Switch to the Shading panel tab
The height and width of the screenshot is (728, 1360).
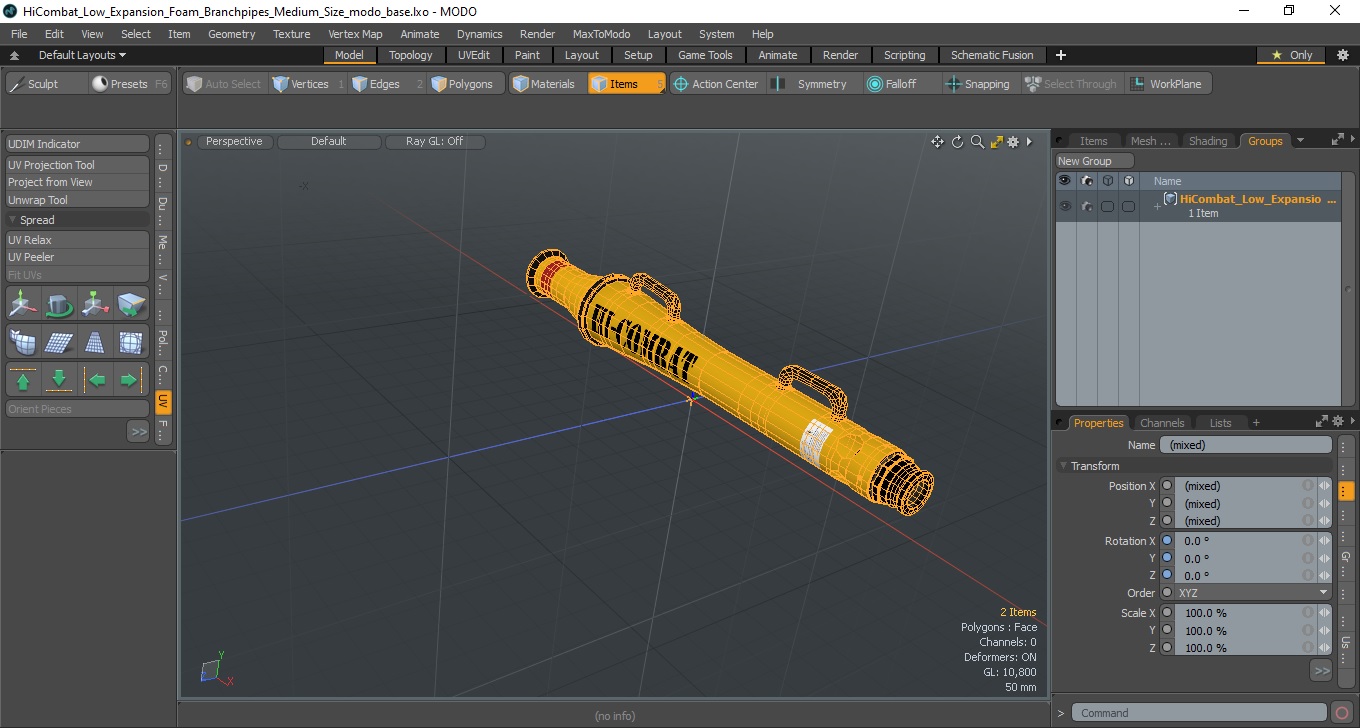click(1207, 141)
